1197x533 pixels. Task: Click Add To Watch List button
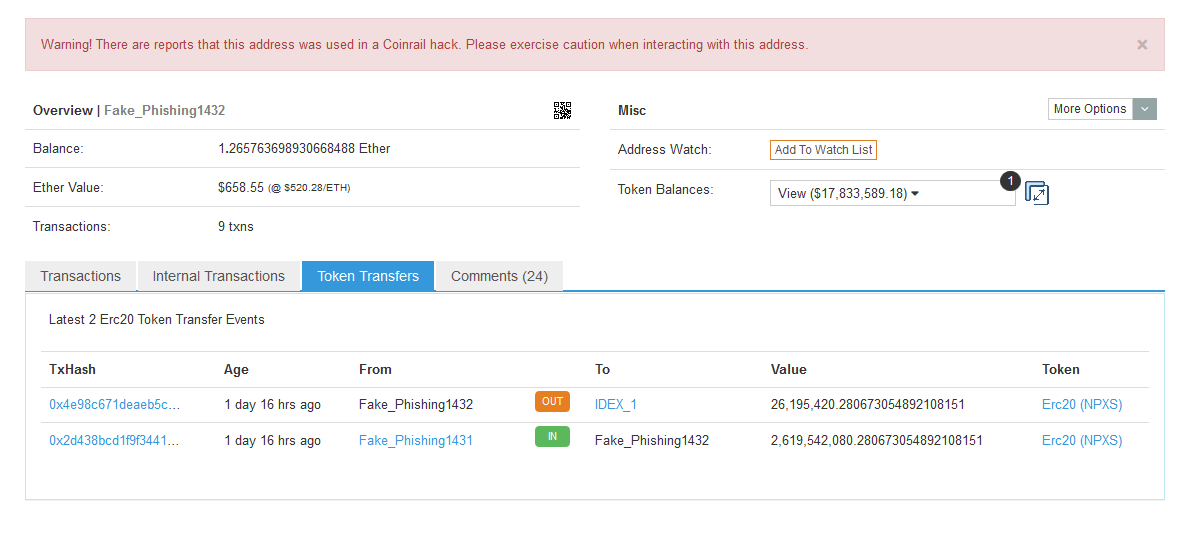point(823,150)
